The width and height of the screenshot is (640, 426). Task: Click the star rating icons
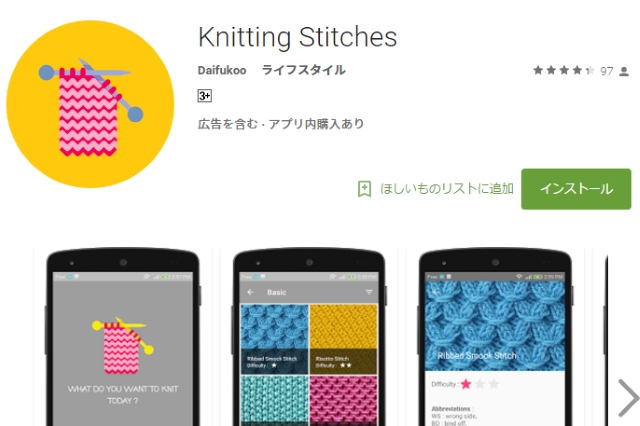(564, 71)
